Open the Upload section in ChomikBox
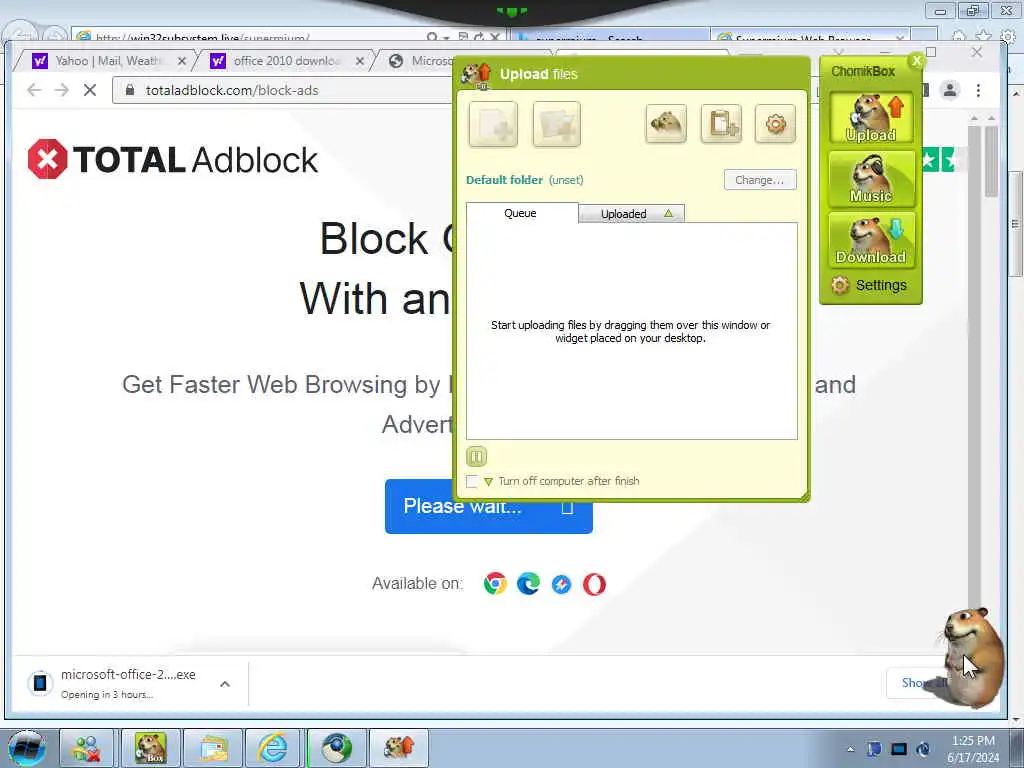Viewport: 1024px width, 768px height. pyautogui.click(x=871, y=118)
